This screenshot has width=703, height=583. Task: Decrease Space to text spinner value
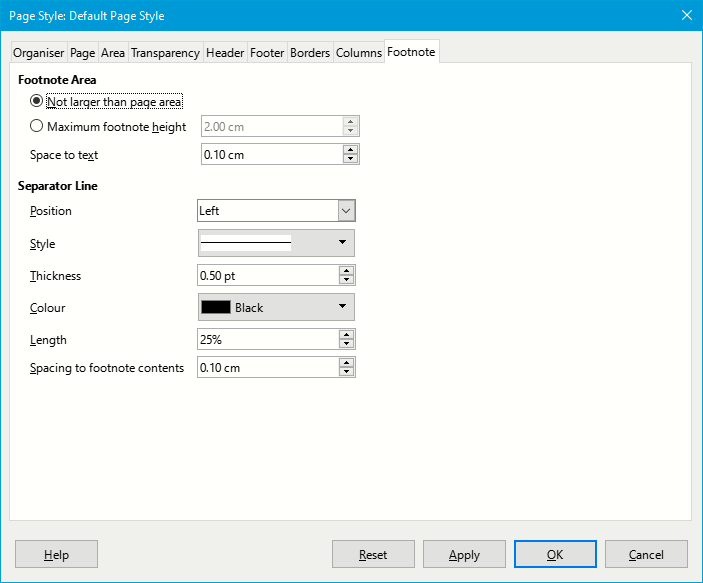tap(350, 159)
